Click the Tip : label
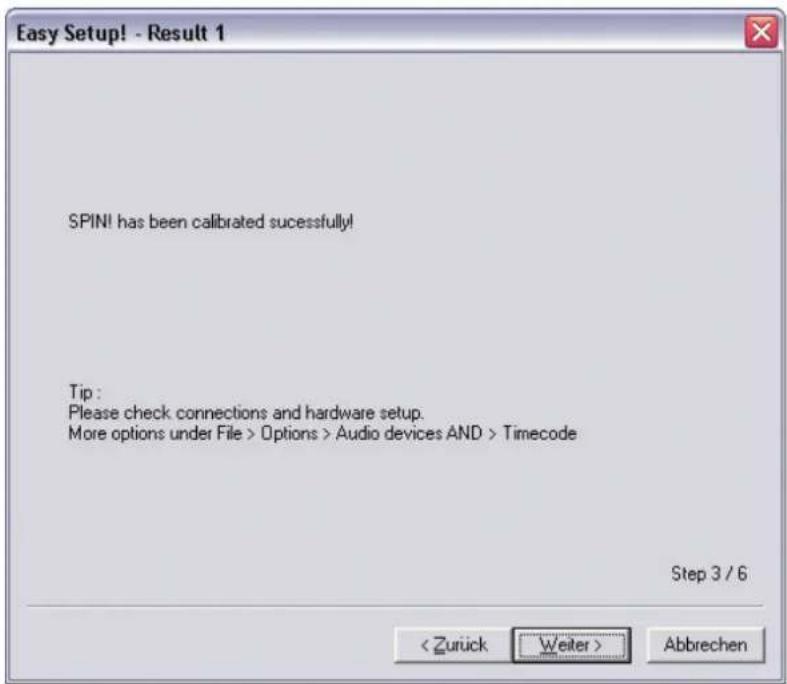The height and width of the screenshot is (684, 787). point(84,392)
